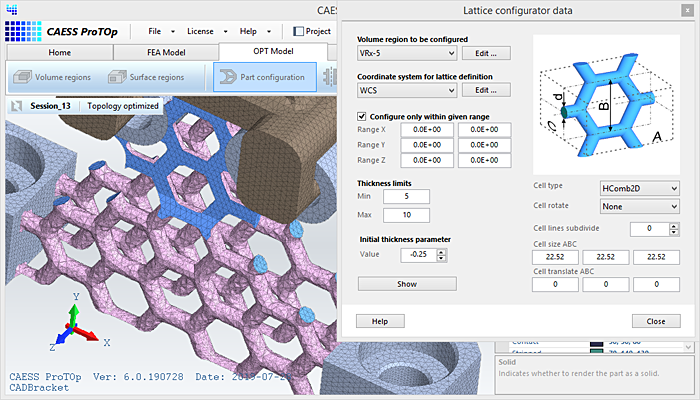Click the Session_13 session icon
Image resolution: width=700 pixels, height=400 pixels.
18,105
